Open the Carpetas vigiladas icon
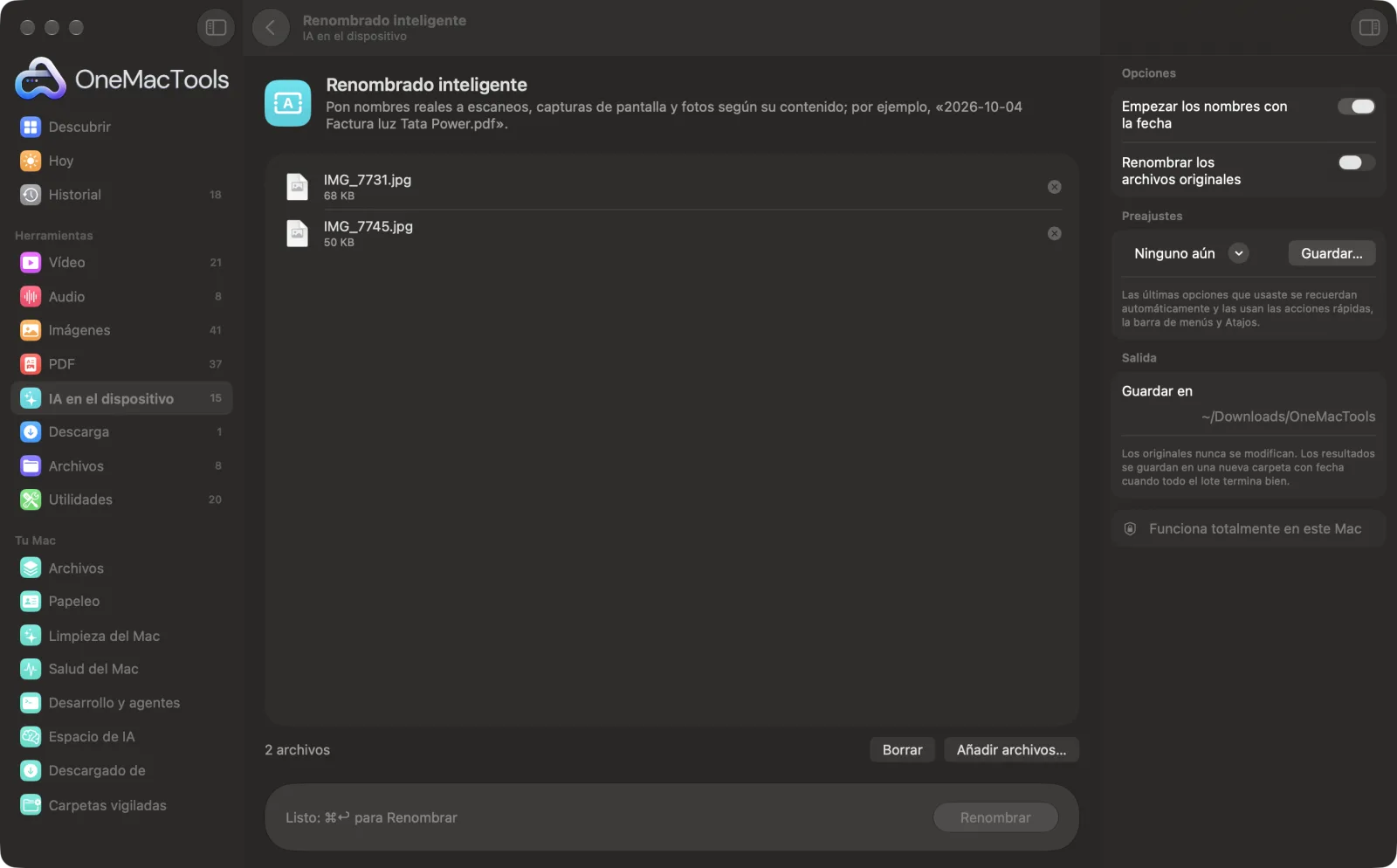This screenshot has height=868, width=1397. 31,806
